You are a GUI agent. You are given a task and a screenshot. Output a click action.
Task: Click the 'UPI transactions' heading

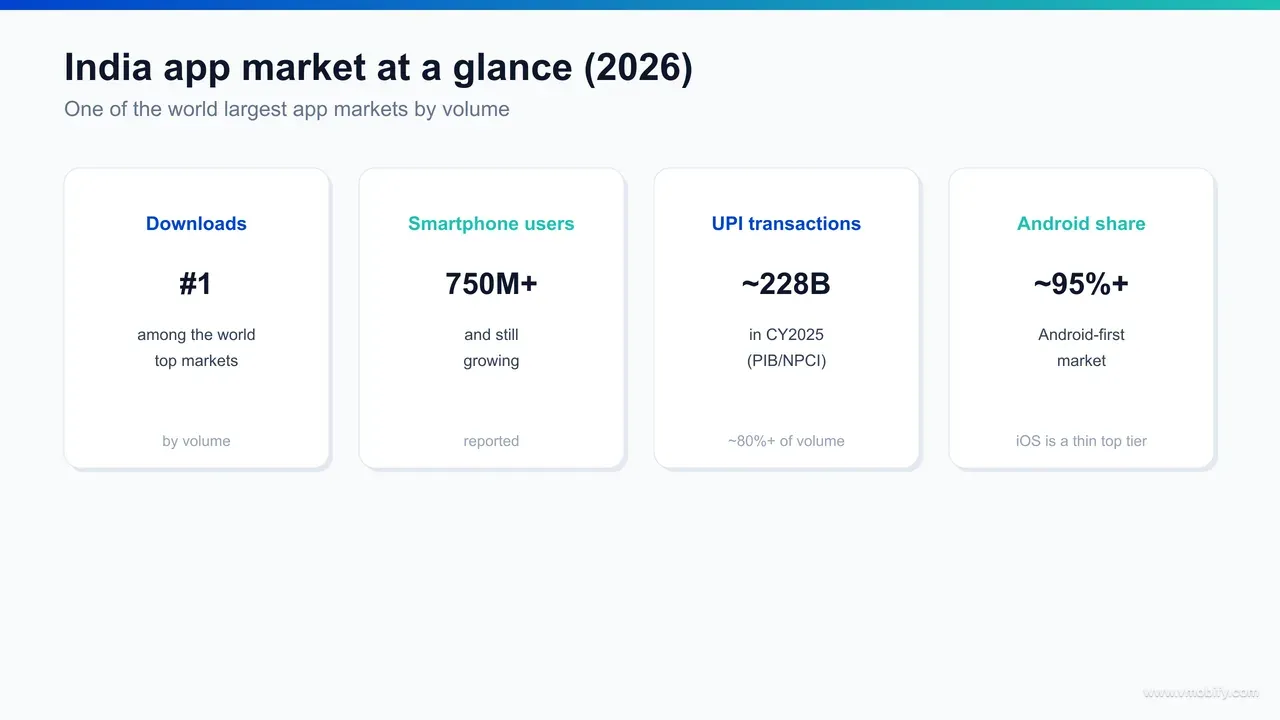click(x=786, y=224)
